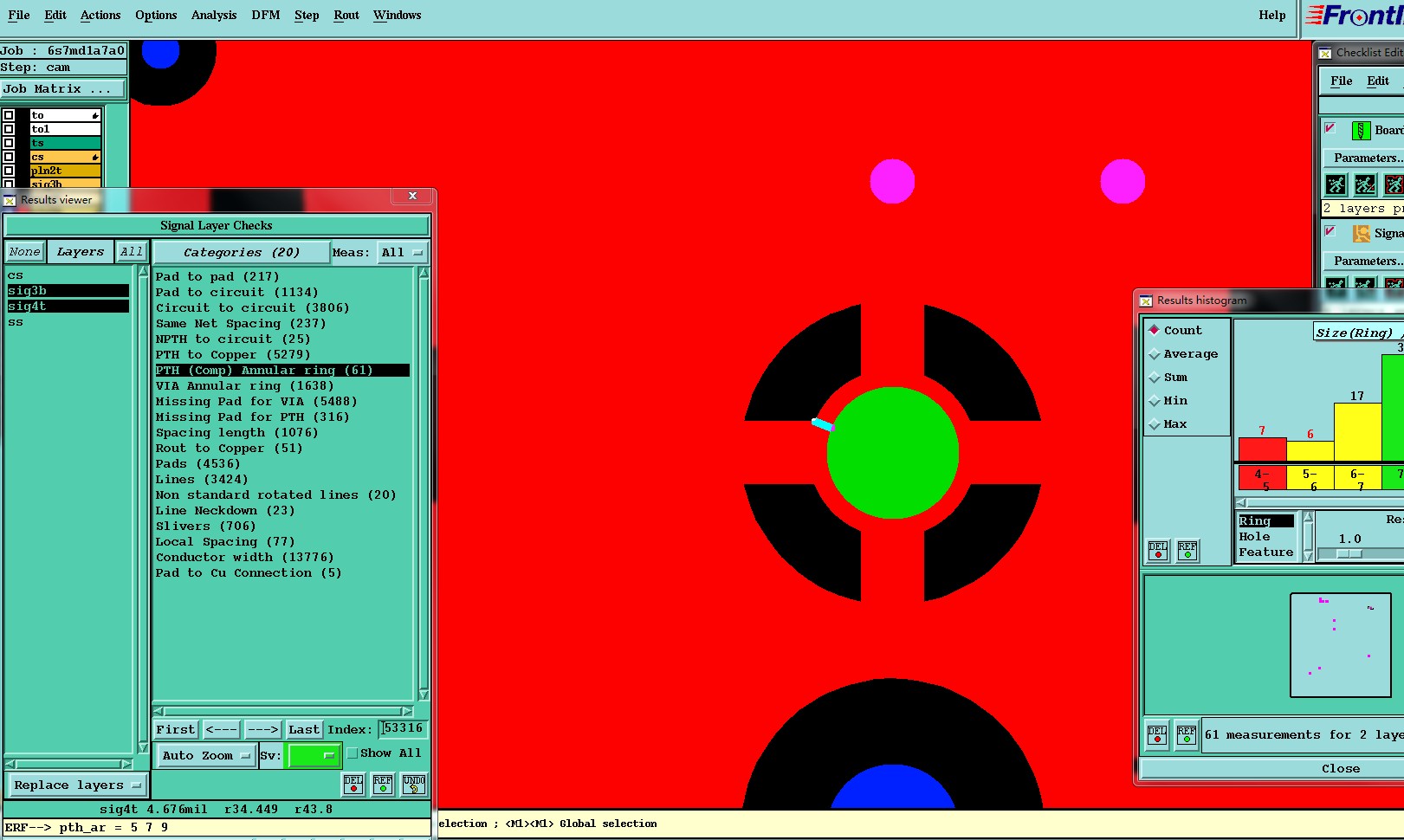Viewport: 1404px width, 840px height.
Task: Toggle visibility box of 'to1' layer
Action: [x=9, y=129]
